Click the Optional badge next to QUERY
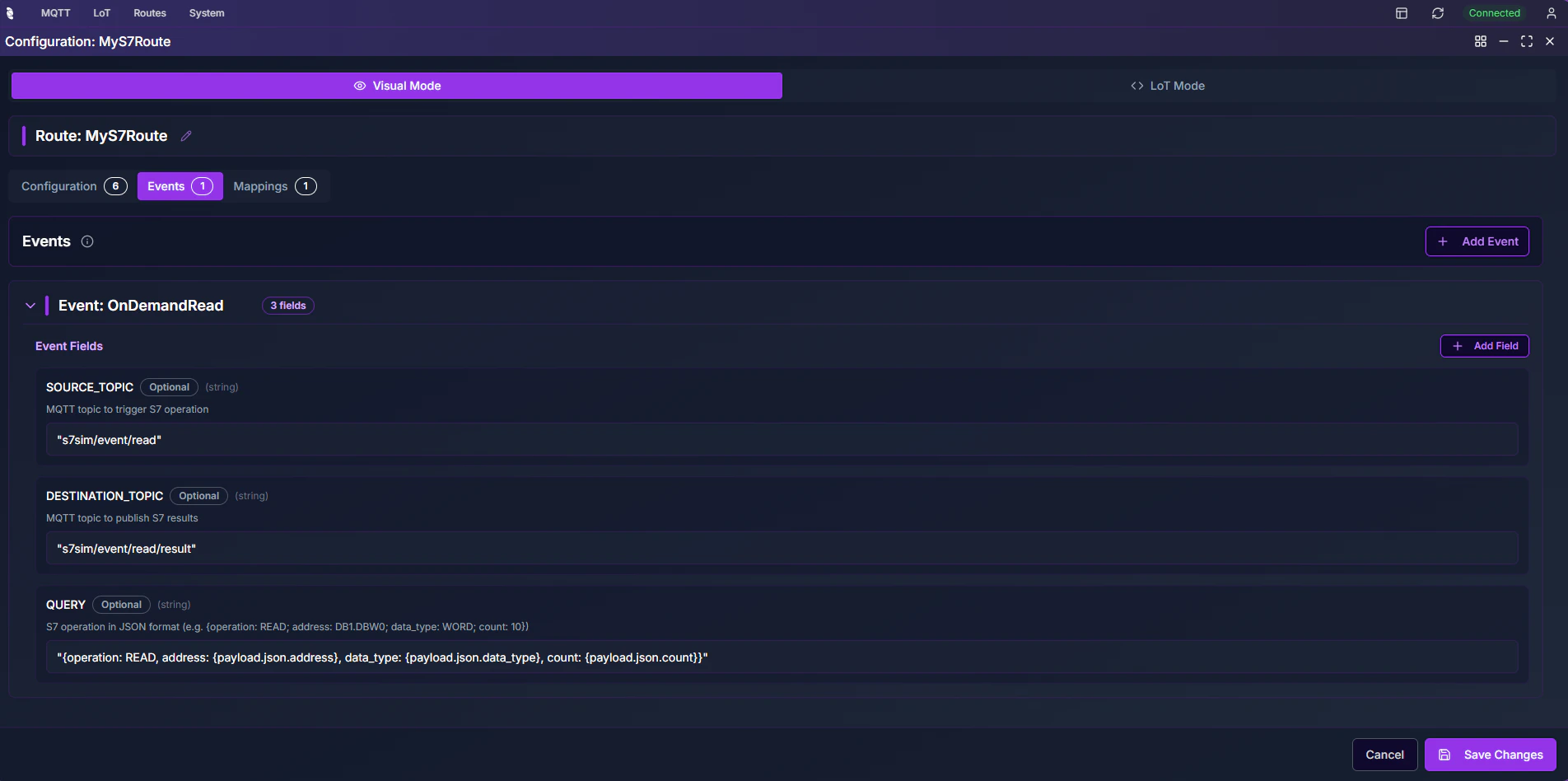The height and width of the screenshot is (781, 1568). click(x=121, y=605)
